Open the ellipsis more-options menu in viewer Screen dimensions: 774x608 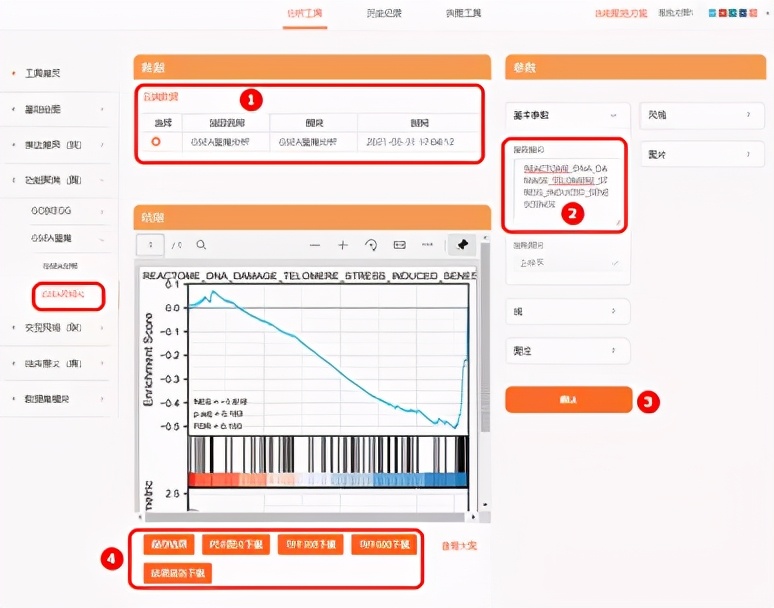click(x=427, y=244)
